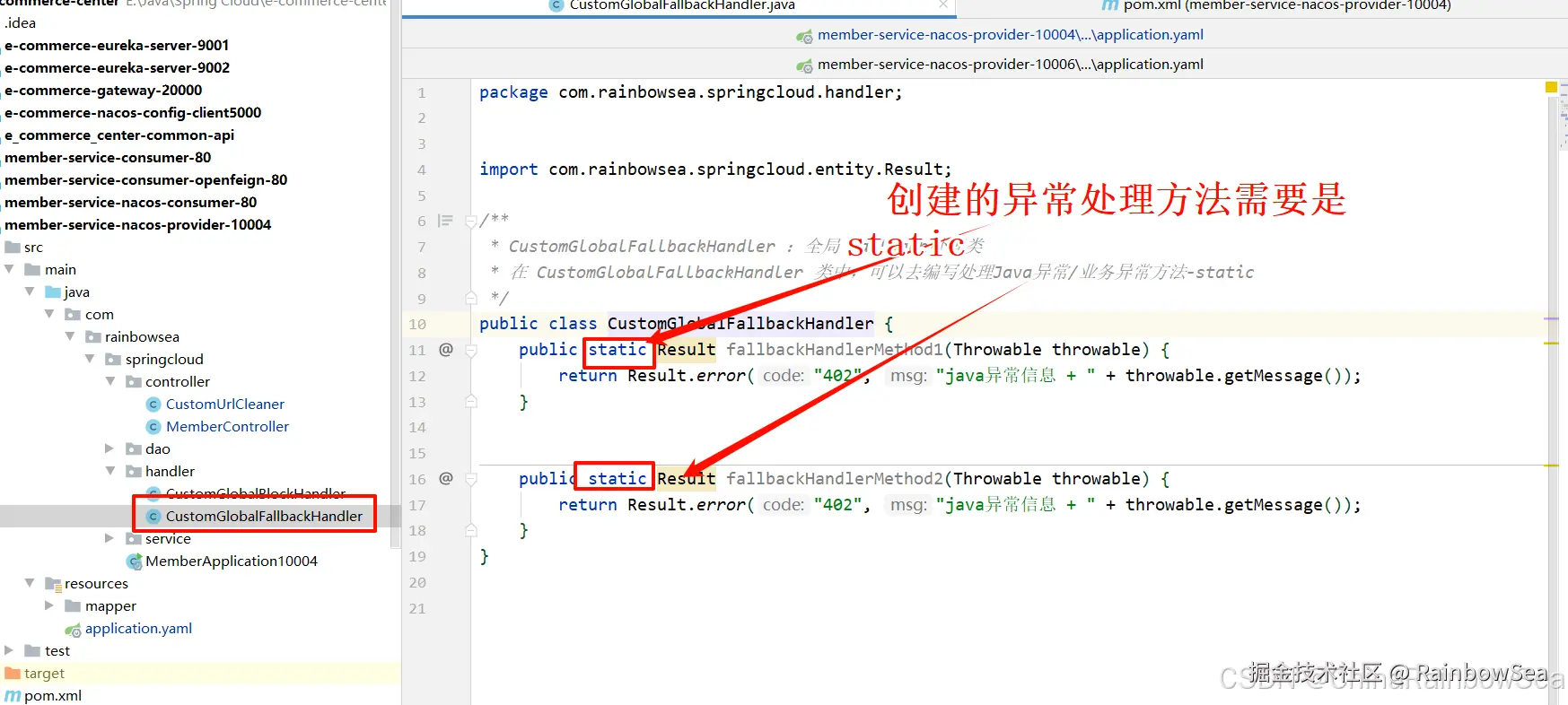Click the Spring icon on the 10006 application.yaml tab
1568x705 pixels.
804,65
